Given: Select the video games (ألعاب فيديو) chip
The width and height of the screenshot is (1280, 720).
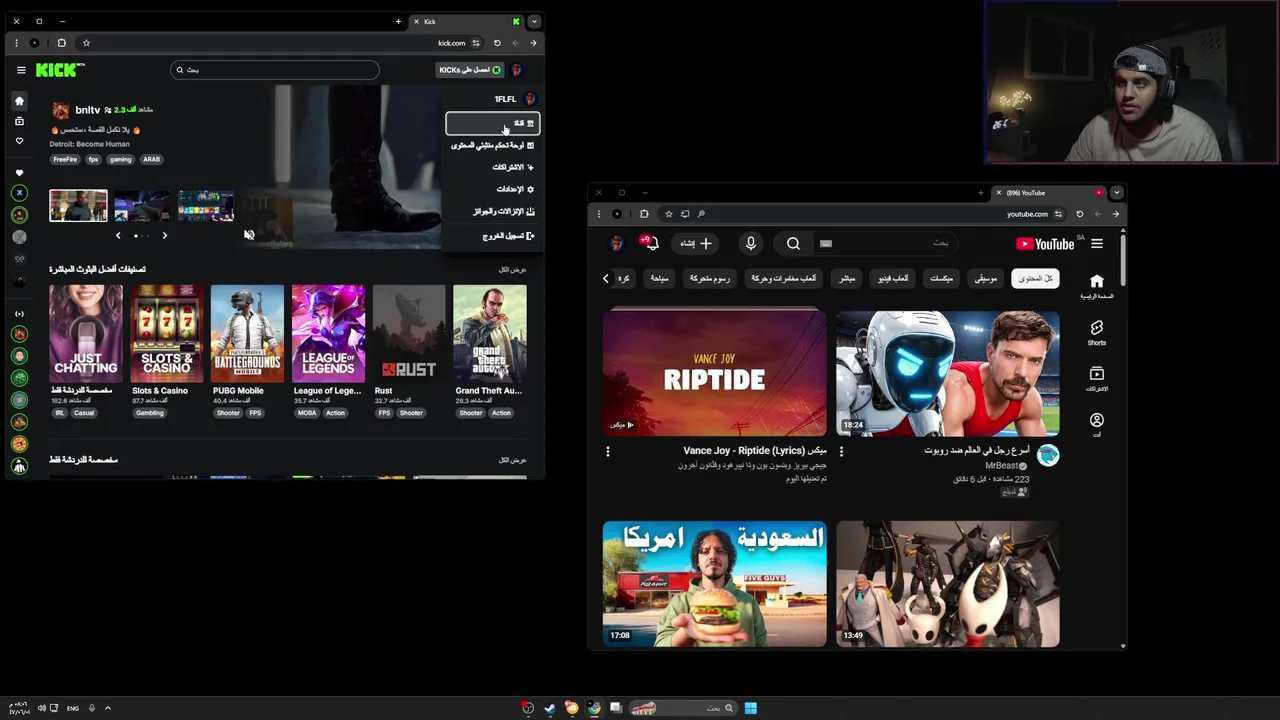Looking at the screenshot, I should coord(893,278).
